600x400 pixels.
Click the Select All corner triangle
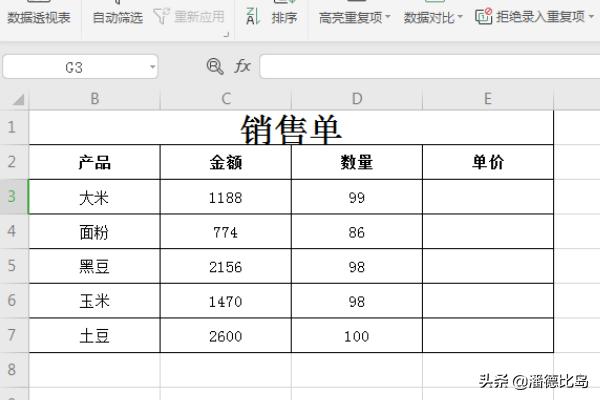click(x=18, y=99)
